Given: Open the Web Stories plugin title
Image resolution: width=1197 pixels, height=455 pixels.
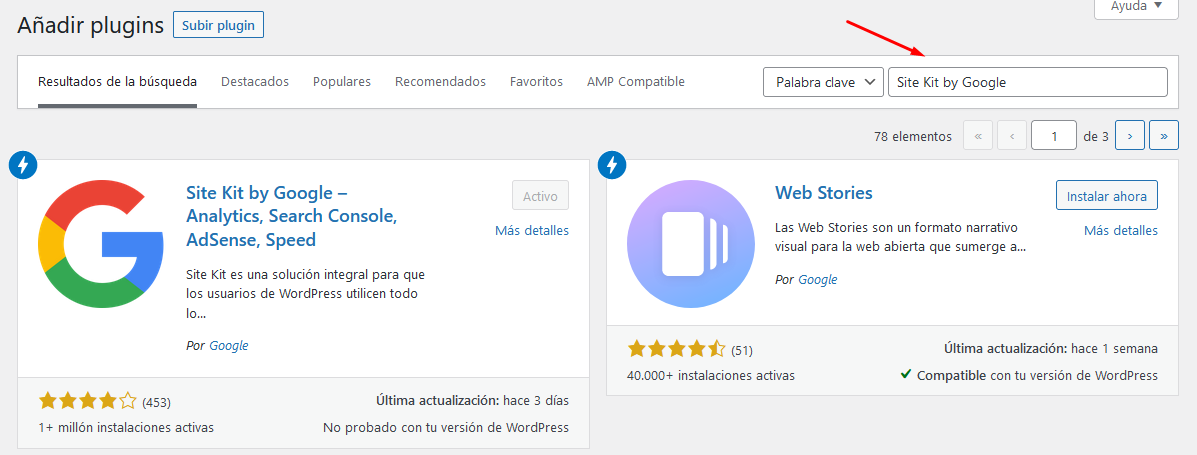Looking at the screenshot, I should [824, 192].
